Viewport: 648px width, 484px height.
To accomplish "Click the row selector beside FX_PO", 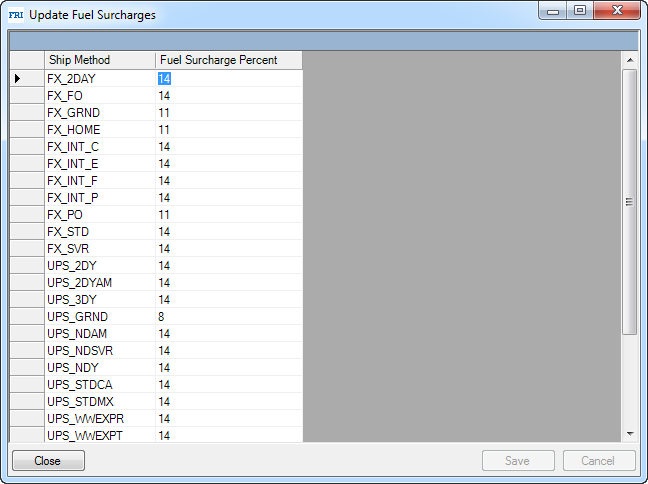I will [x=27, y=214].
